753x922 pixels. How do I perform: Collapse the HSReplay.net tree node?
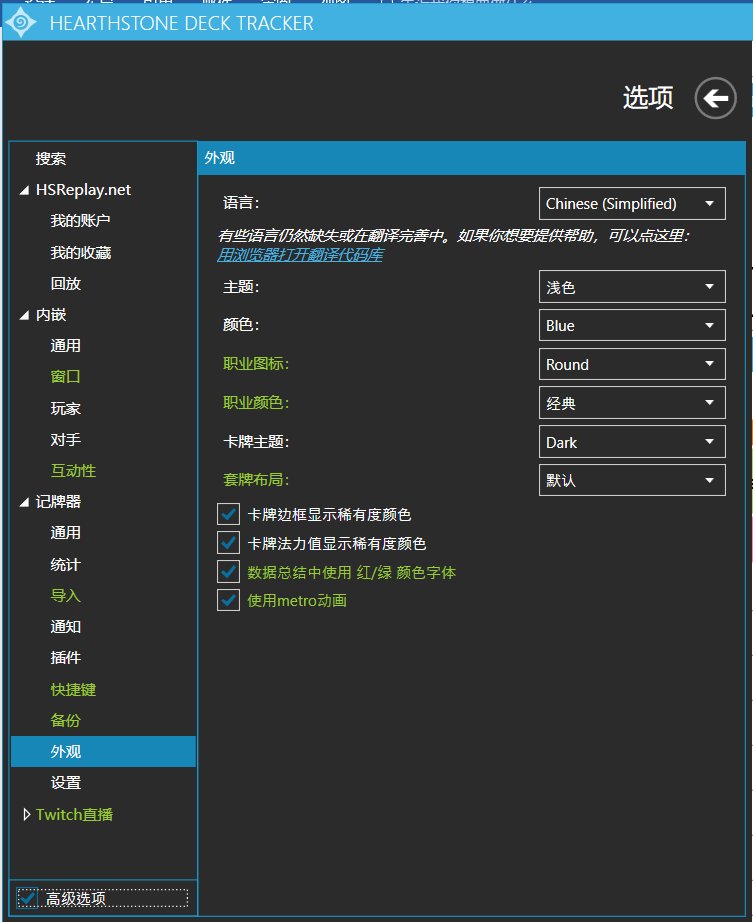pos(24,191)
